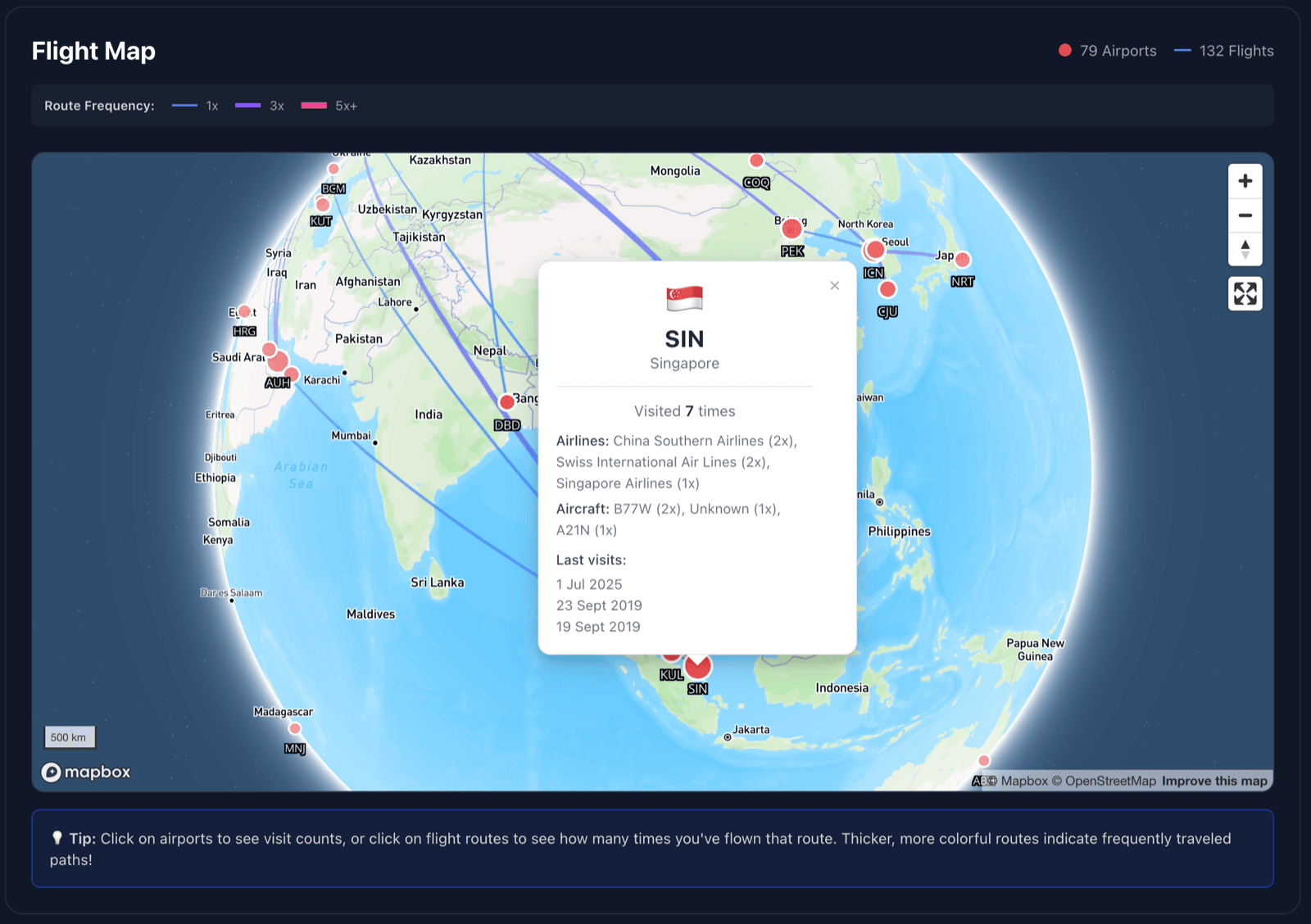
Task: Click the Sri Lanka map label
Action: [438, 582]
